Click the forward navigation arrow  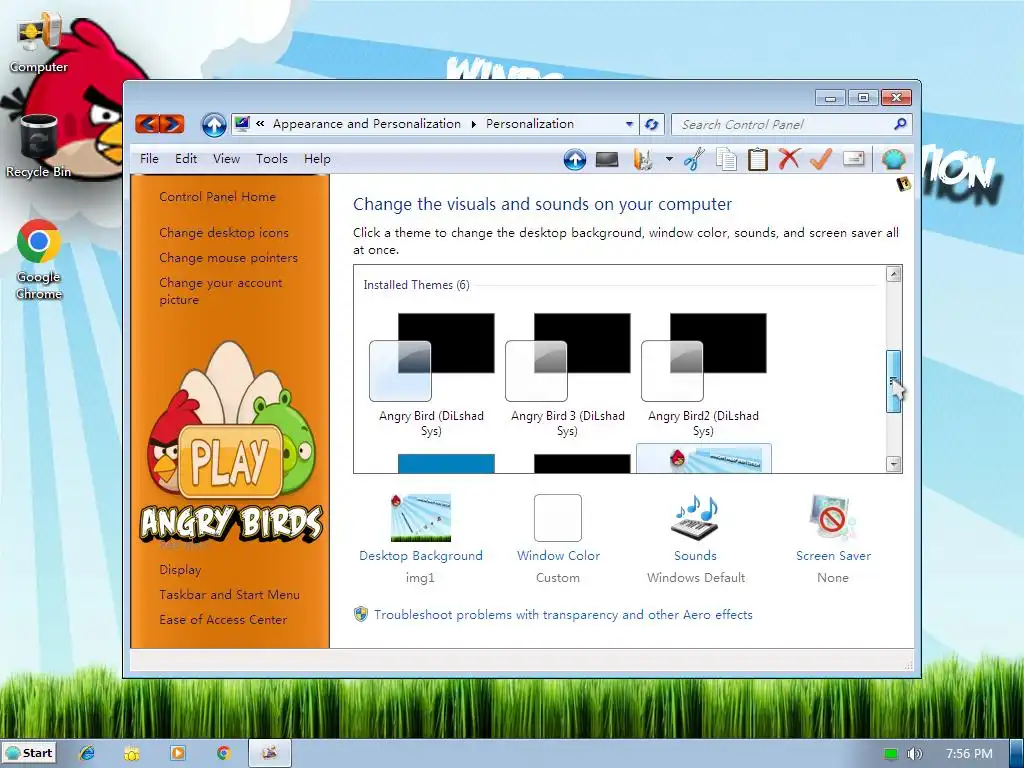pyautogui.click(x=172, y=123)
